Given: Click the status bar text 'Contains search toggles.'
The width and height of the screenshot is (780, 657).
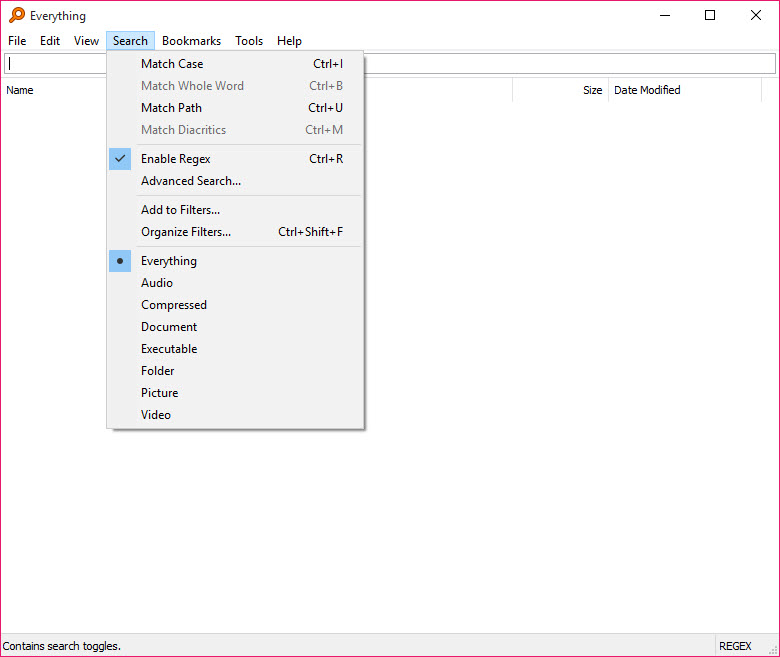Looking at the screenshot, I should (x=62, y=646).
